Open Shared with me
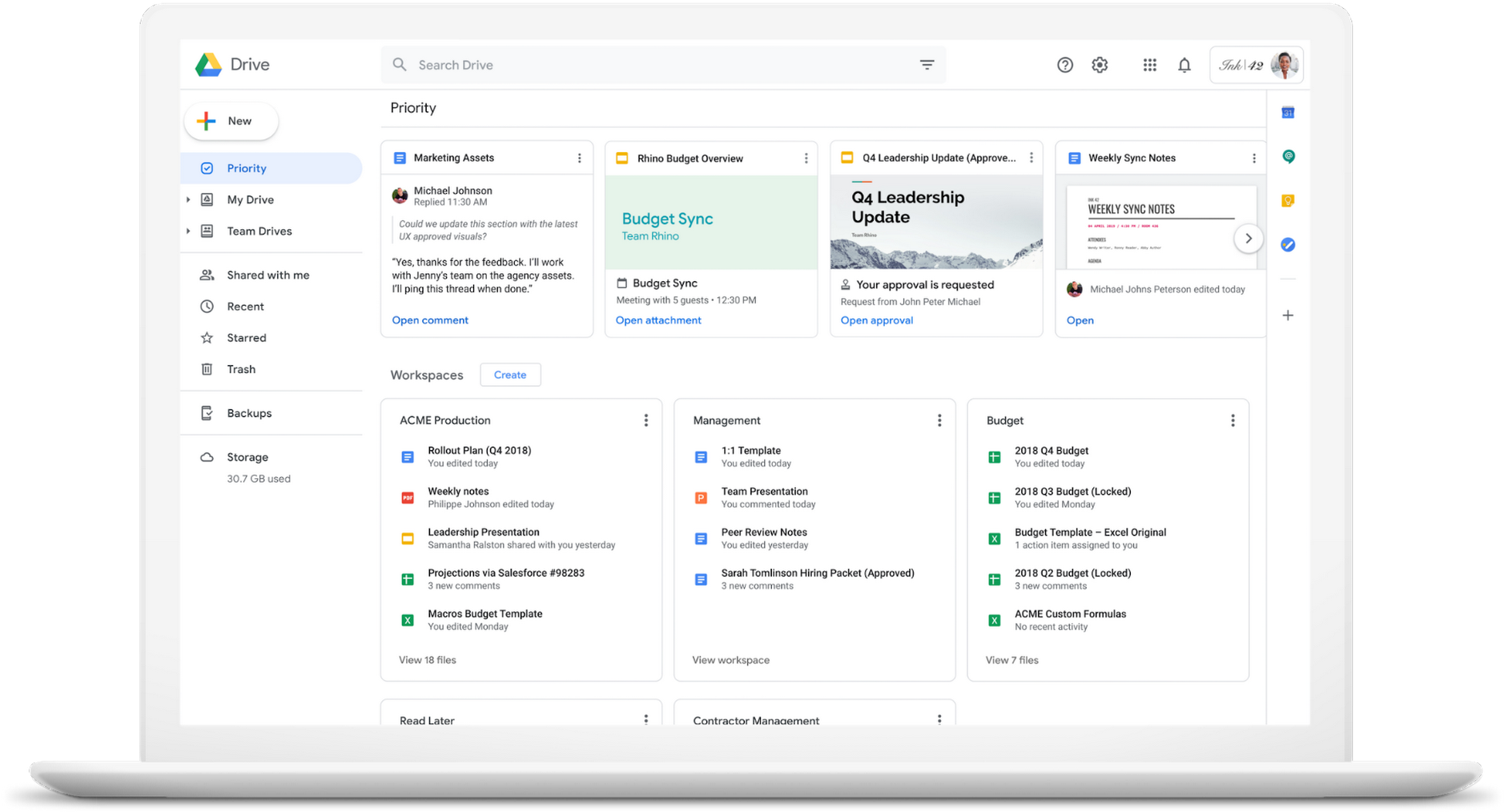Viewport: 1504px width, 812px height. pos(267,275)
